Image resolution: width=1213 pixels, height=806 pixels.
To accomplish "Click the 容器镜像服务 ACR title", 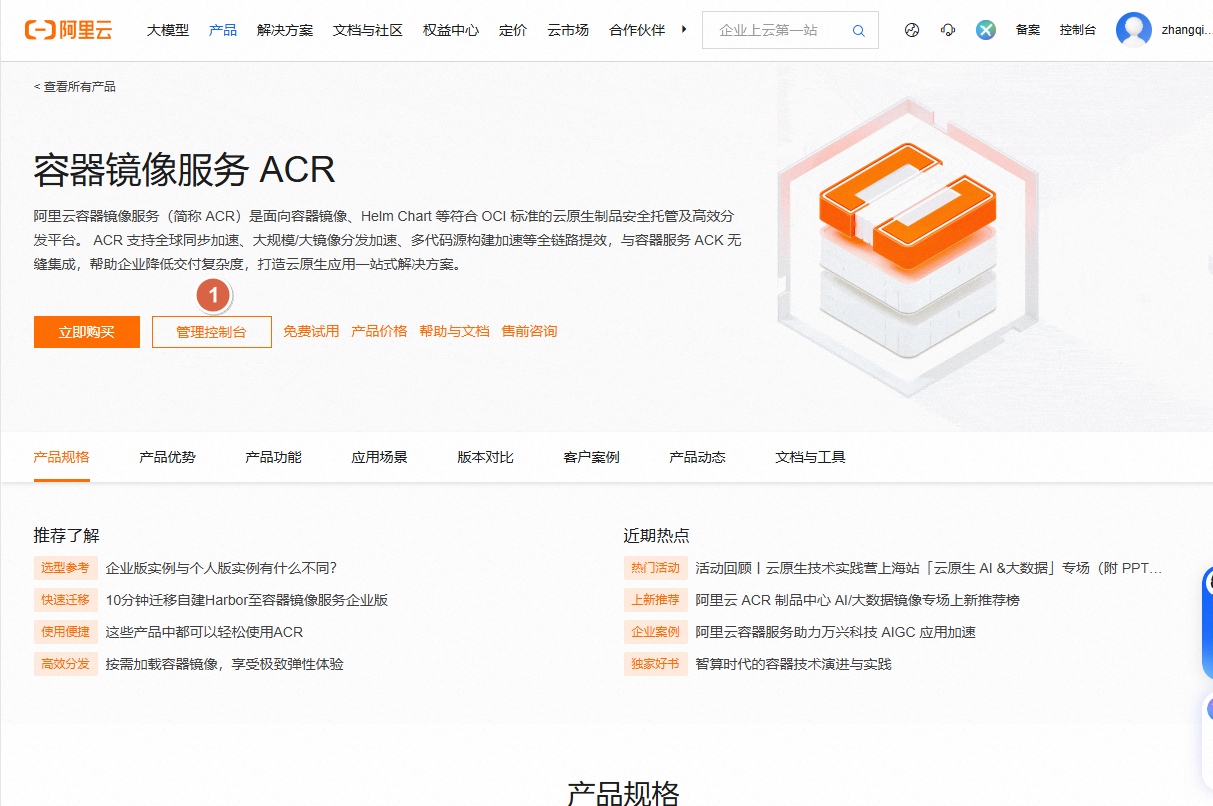I will [184, 170].
